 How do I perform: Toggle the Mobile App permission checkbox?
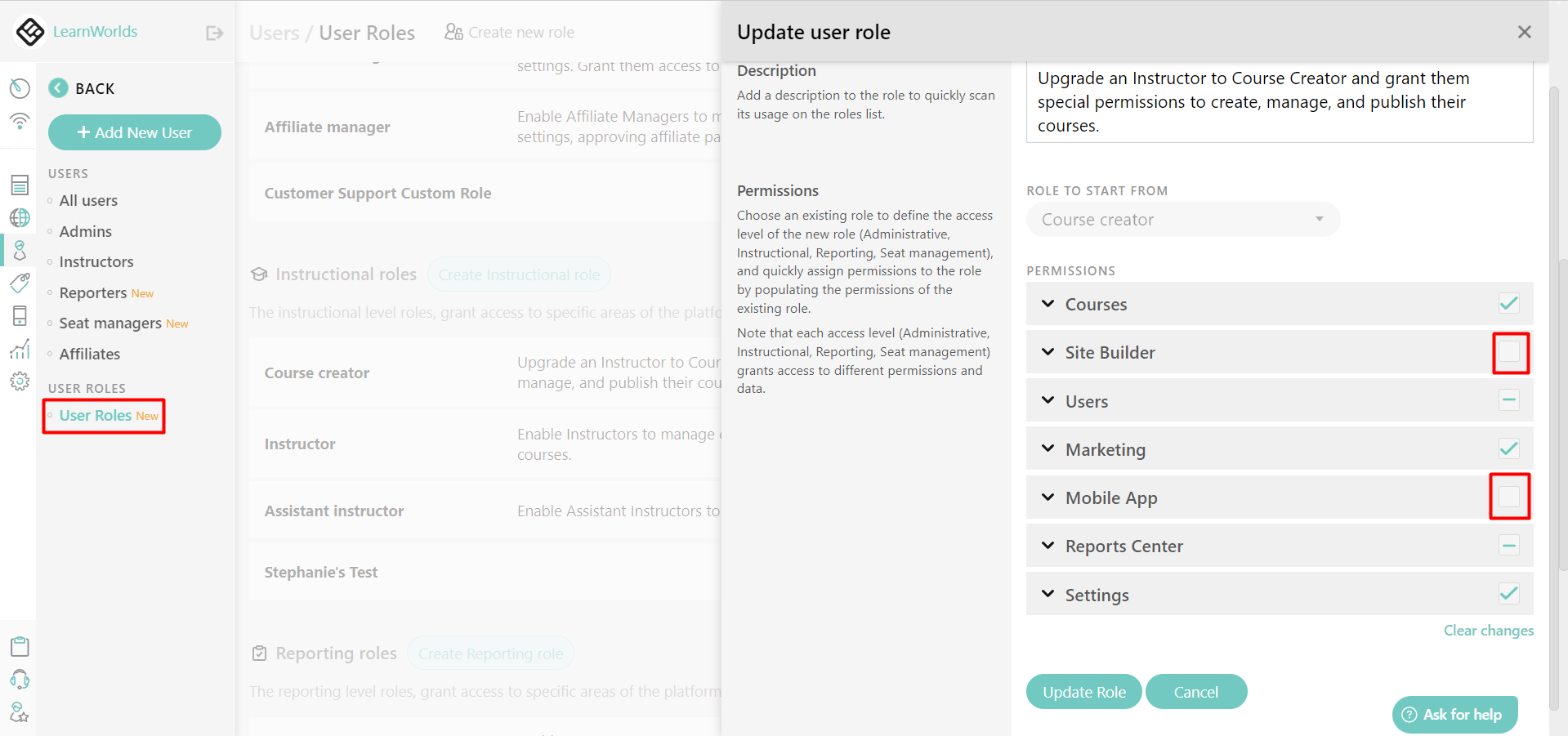pos(1508,497)
